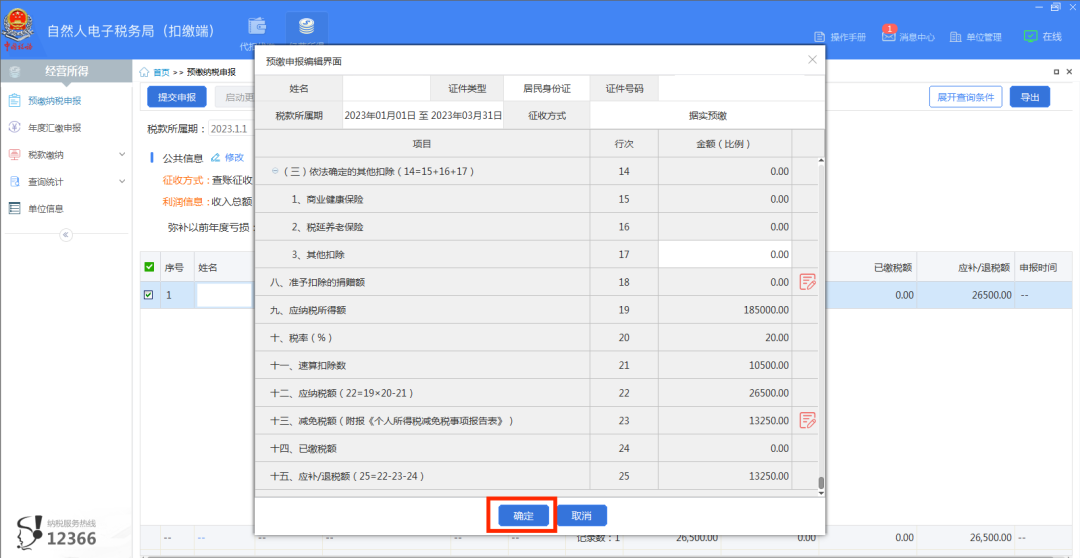Click the 经营所得 sidebar header
The height and width of the screenshot is (558, 1080).
[66, 70]
